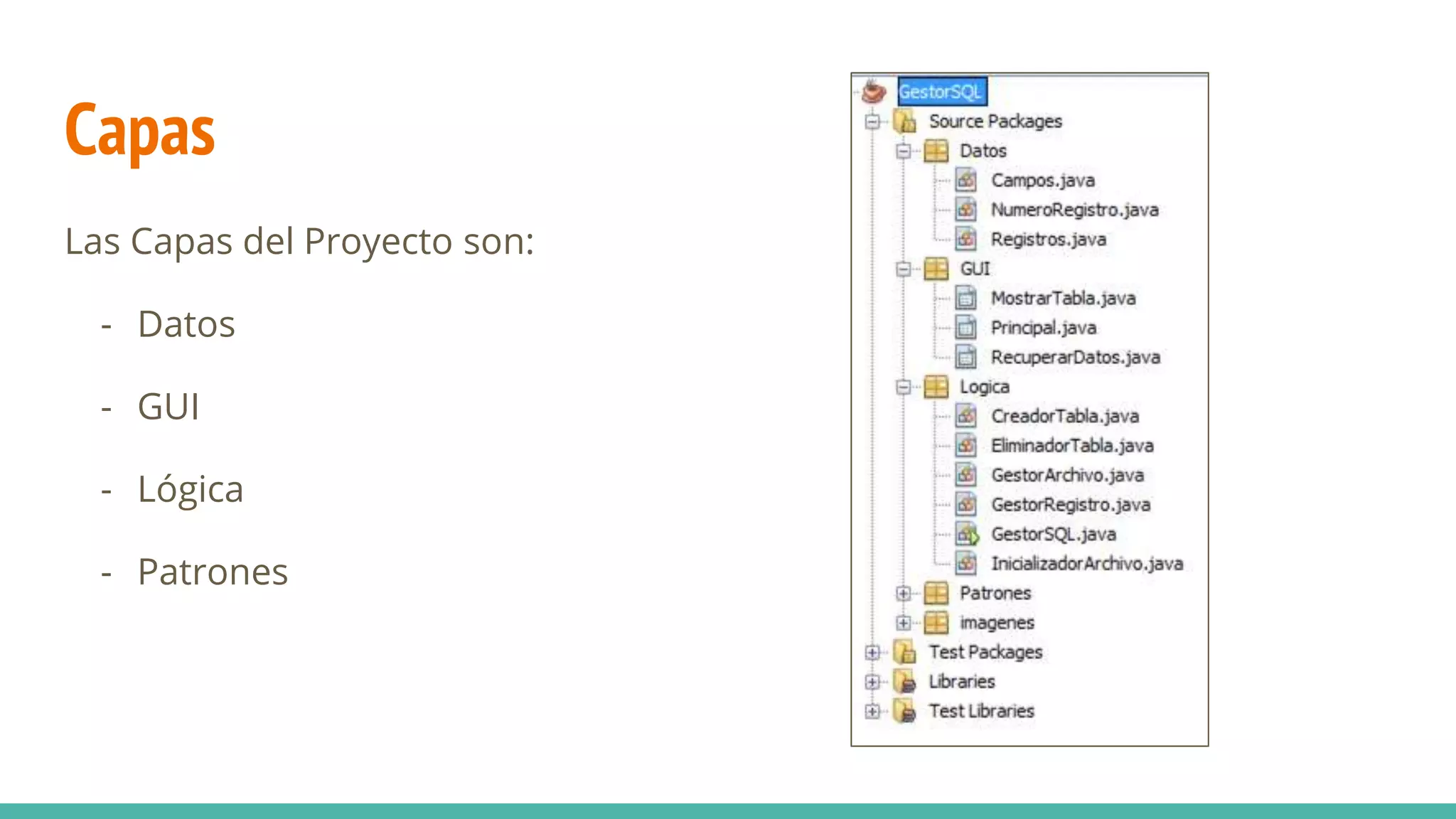Select MostrarTabla.java in the tree
Screen dimensions: 1456x819
click(x=1064, y=299)
